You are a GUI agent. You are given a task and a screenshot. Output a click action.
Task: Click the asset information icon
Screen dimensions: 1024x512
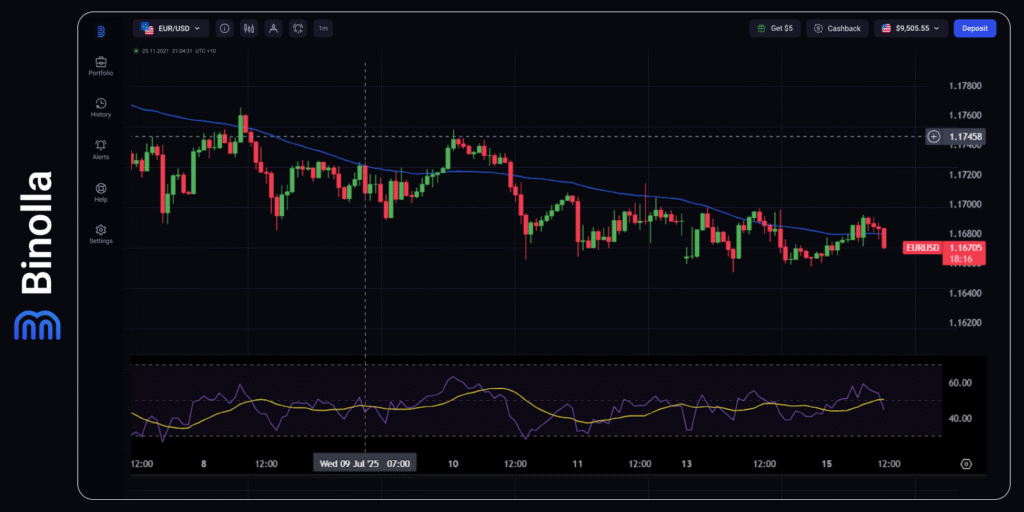(x=224, y=29)
